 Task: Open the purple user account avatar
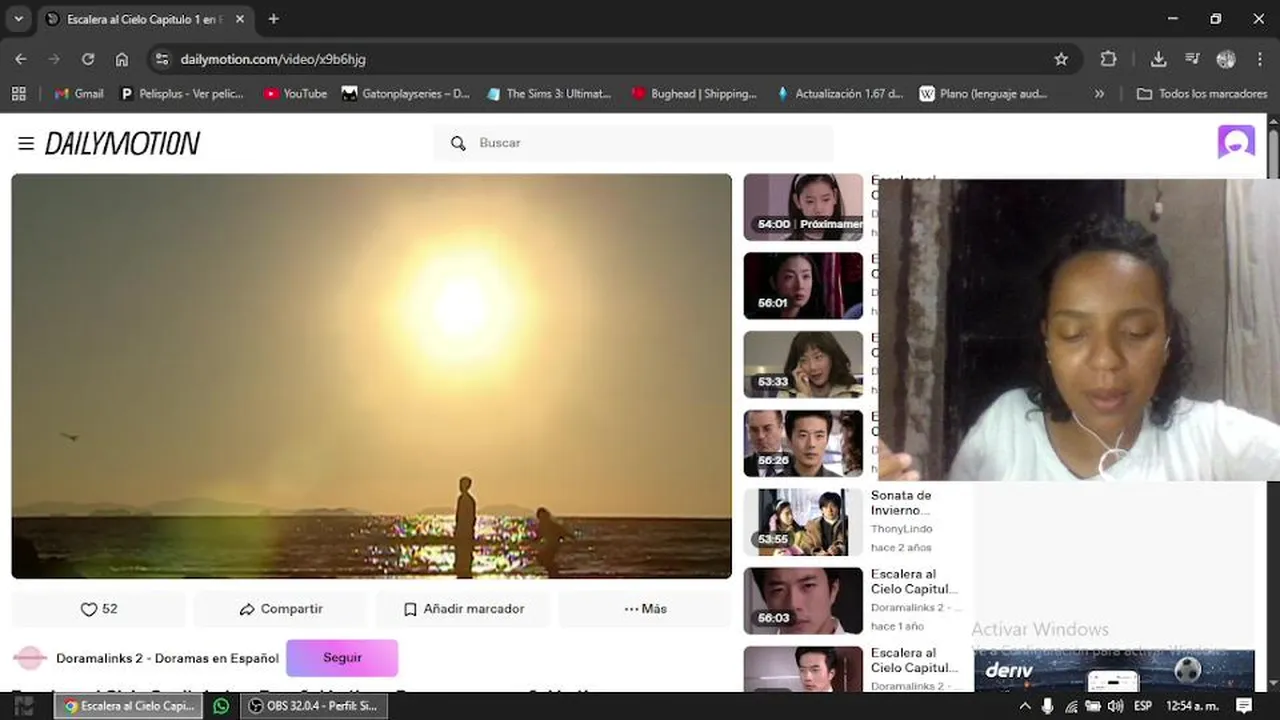pyautogui.click(x=1236, y=142)
